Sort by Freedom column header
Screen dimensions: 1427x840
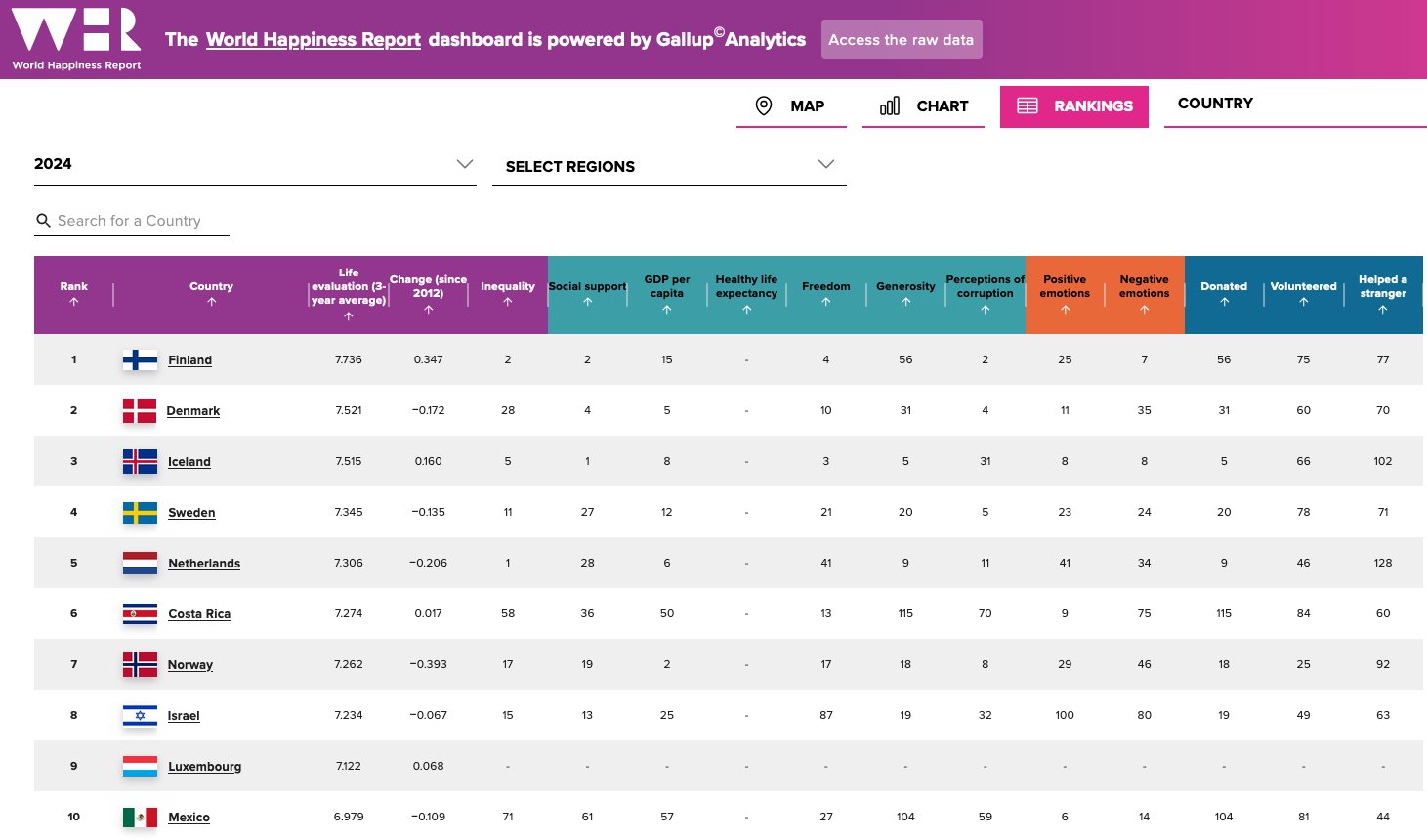[x=826, y=287]
